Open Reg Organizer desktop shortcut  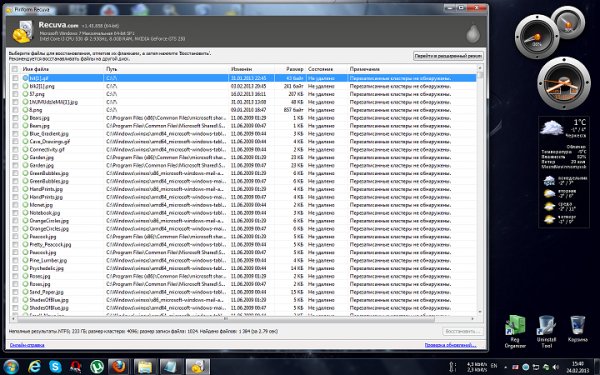click(x=515, y=332)
